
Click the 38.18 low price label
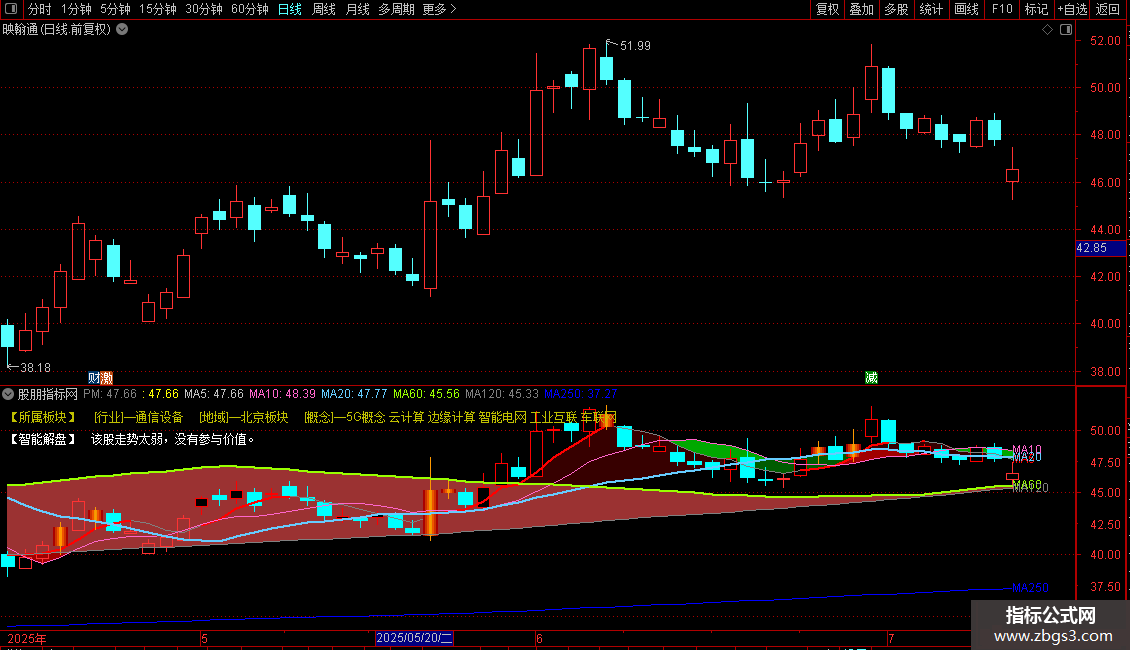[35, 368]
